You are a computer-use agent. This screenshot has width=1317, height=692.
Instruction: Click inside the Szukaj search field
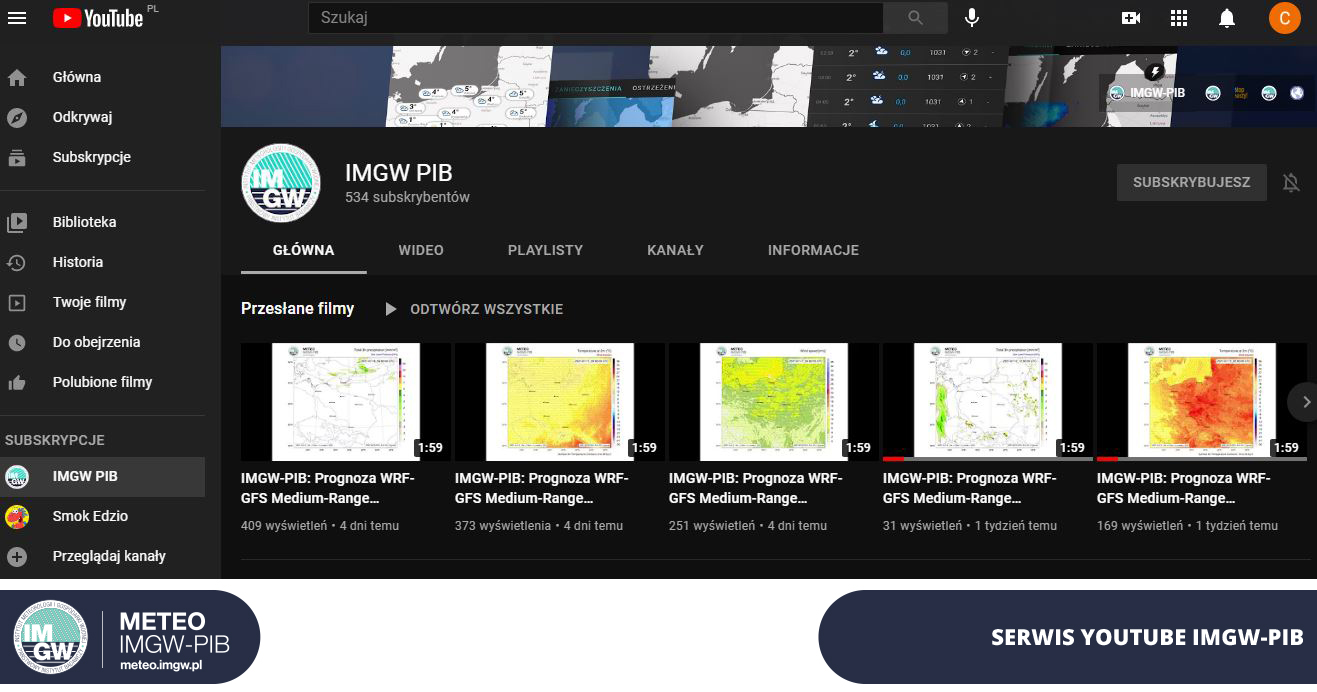pos(596,18)
